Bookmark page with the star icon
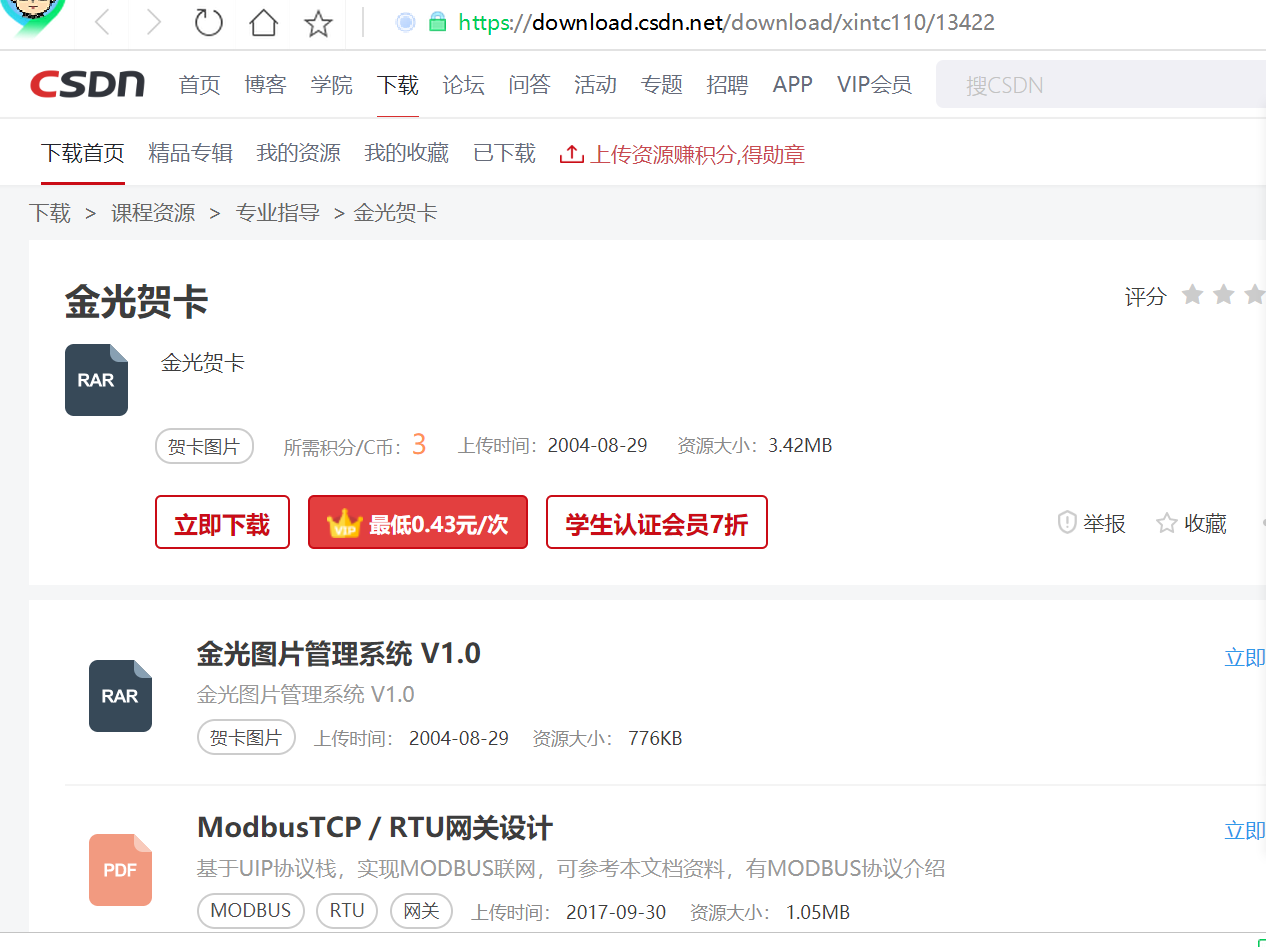This screenshot has width=1266, height=947. coord(318,23)
